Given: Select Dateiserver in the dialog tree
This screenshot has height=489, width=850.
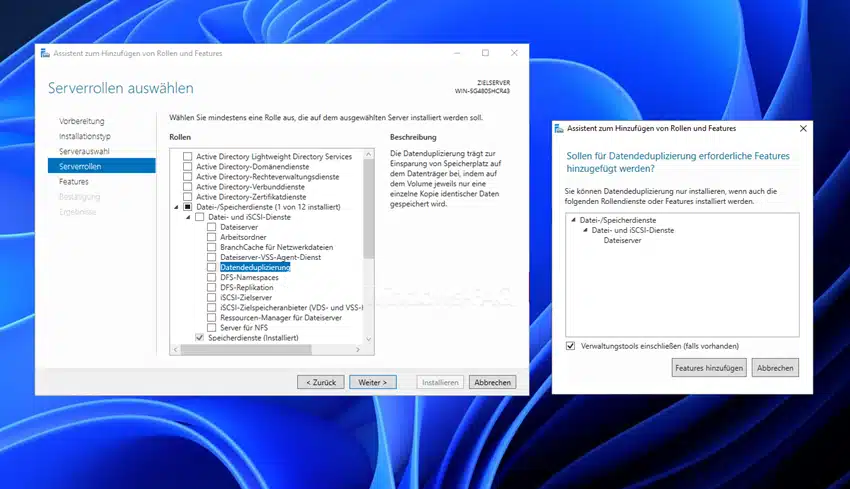Looking at the screenshot, I should pyautogui.click(x=622, y=240).
